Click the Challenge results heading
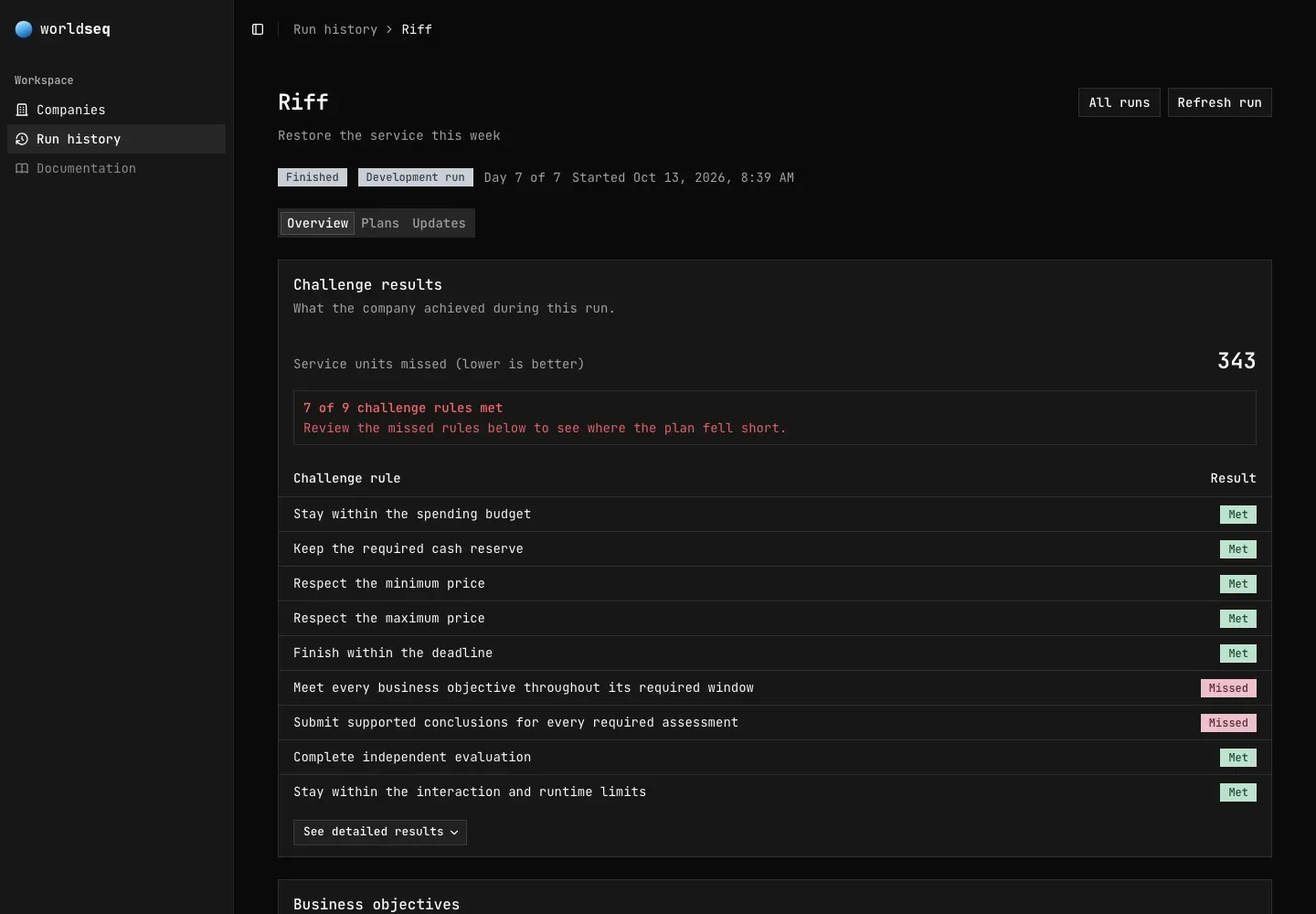1316x914 pixels. click(x=367, y=285)
